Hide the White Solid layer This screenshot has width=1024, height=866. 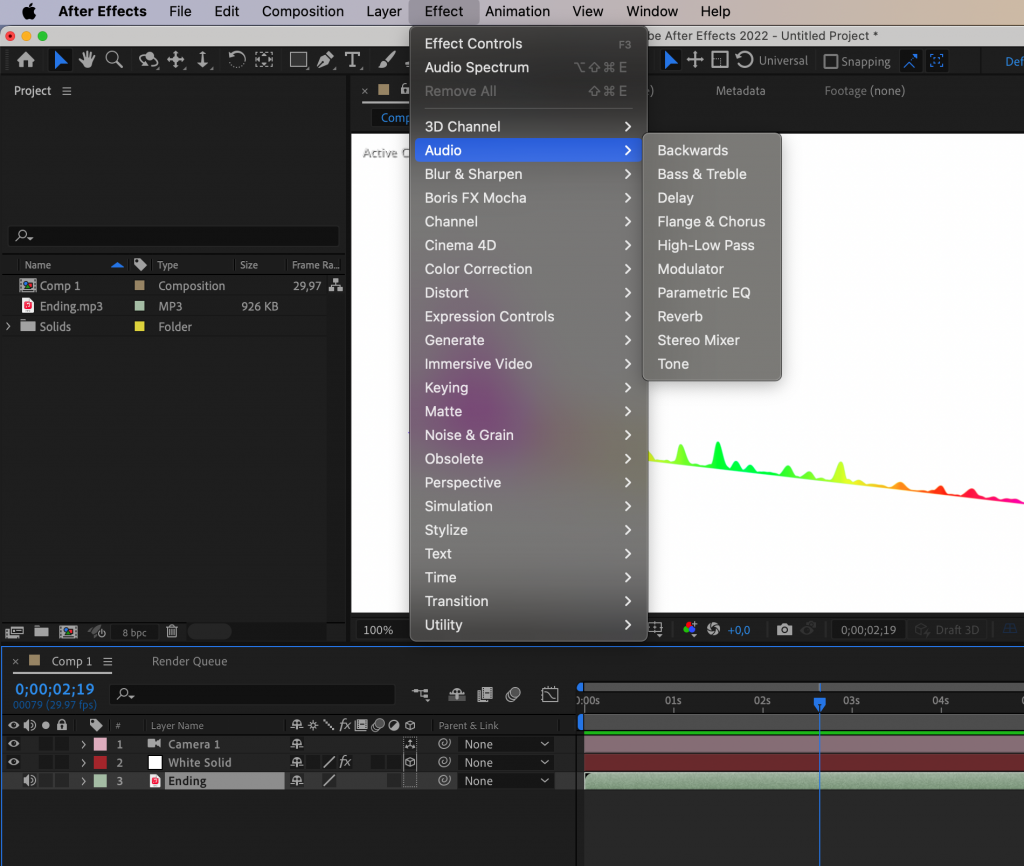tap(14, 762)
